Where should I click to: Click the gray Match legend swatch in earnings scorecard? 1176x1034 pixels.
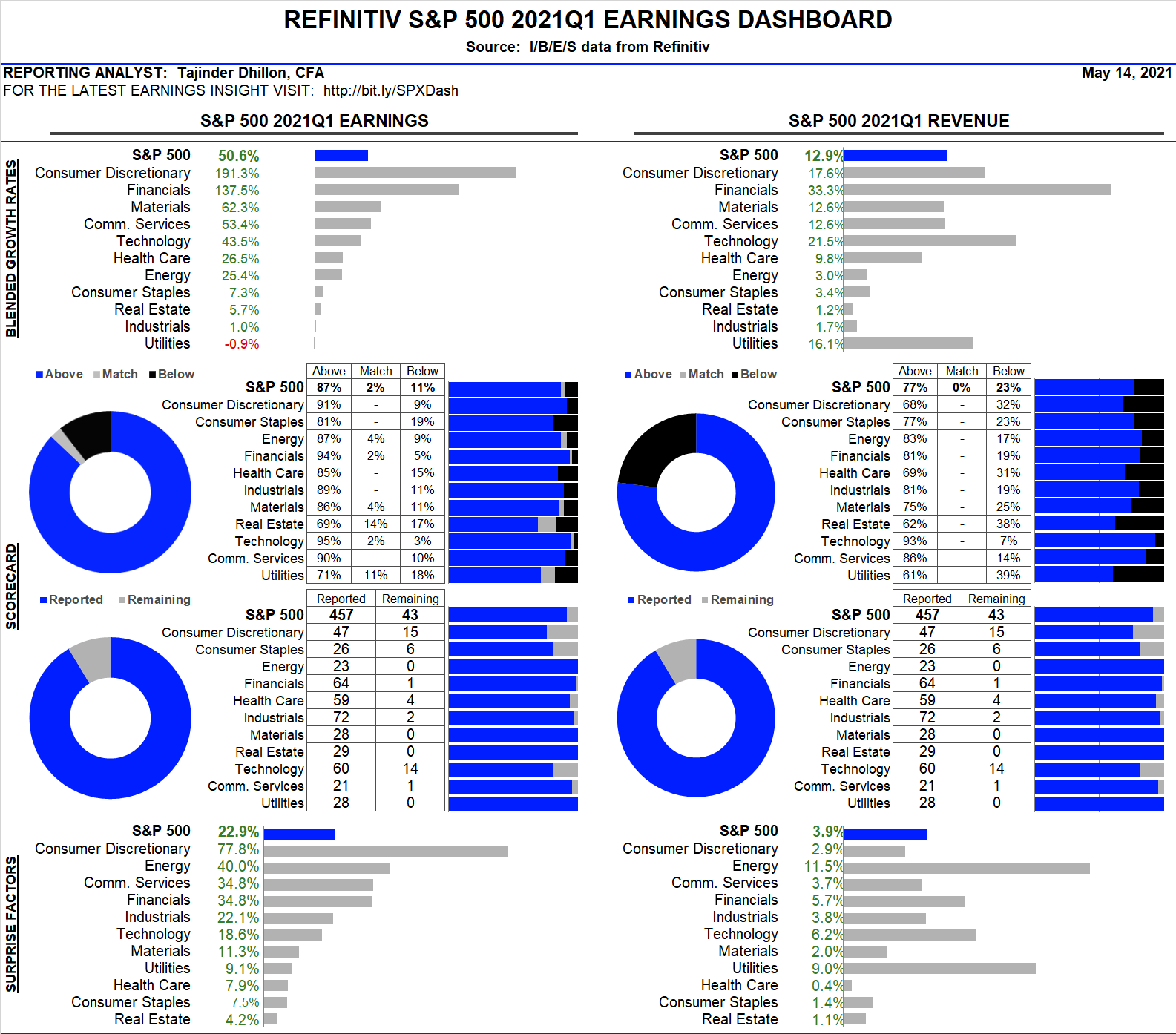96,375
